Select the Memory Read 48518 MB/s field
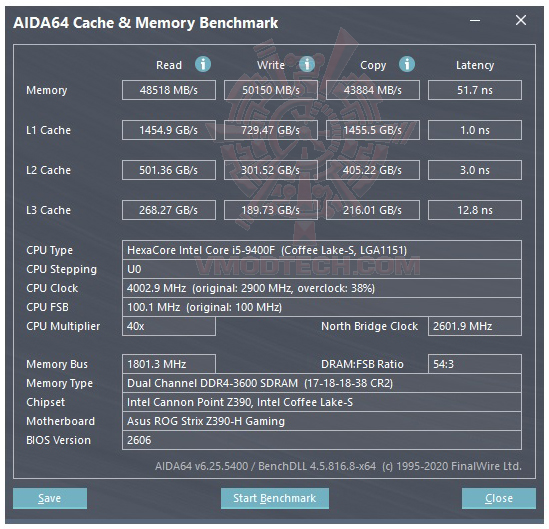This screenshot has height=529, width=549. 169,90
